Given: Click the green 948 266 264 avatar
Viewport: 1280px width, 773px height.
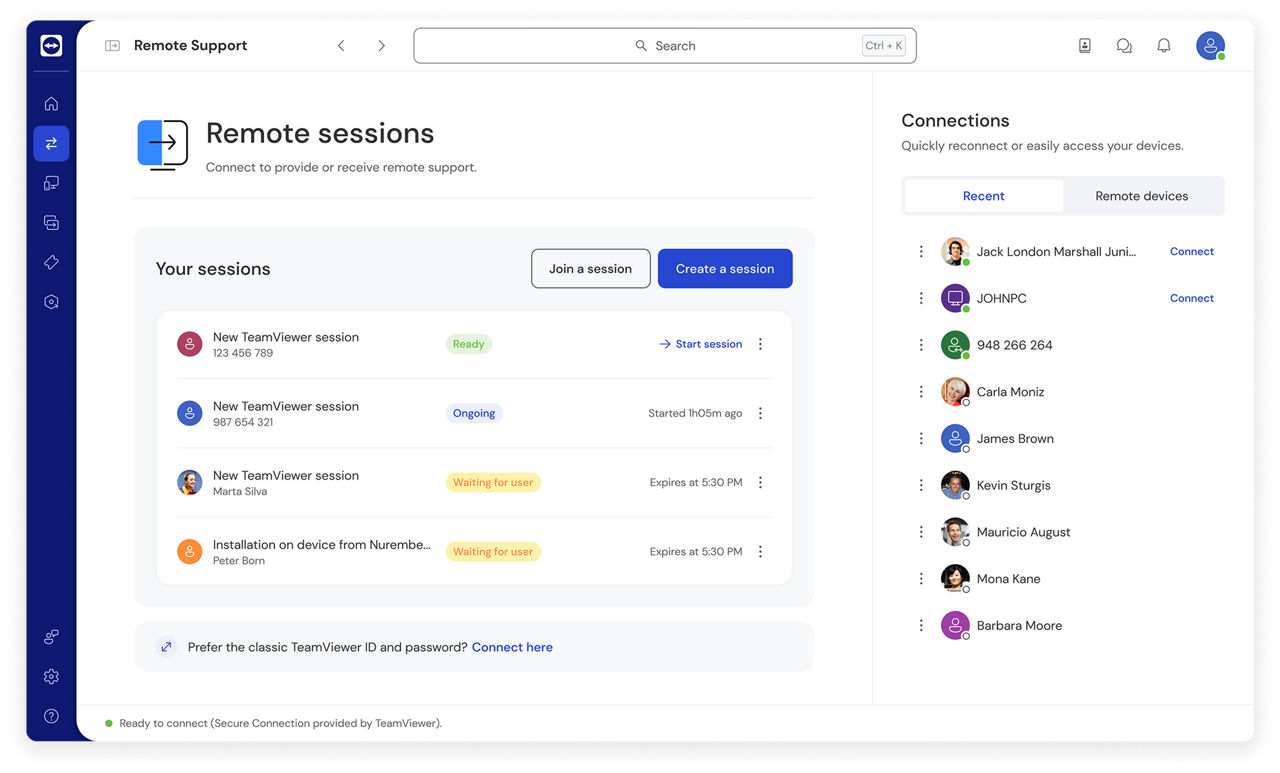Looking at the screenshot, I should [955, 345].
